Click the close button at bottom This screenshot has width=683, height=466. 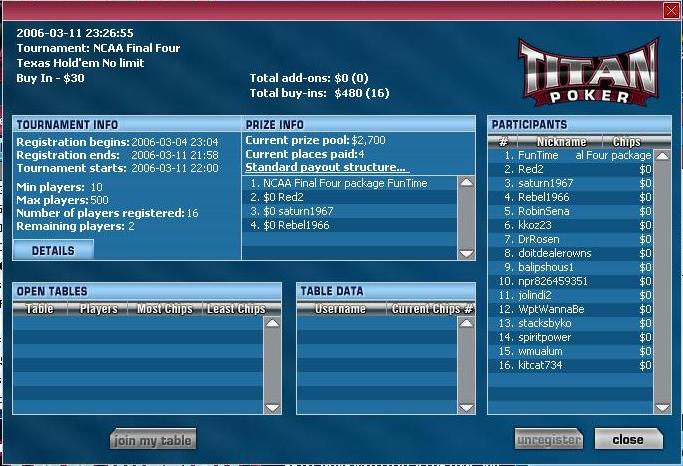click(x=629, y=439)
